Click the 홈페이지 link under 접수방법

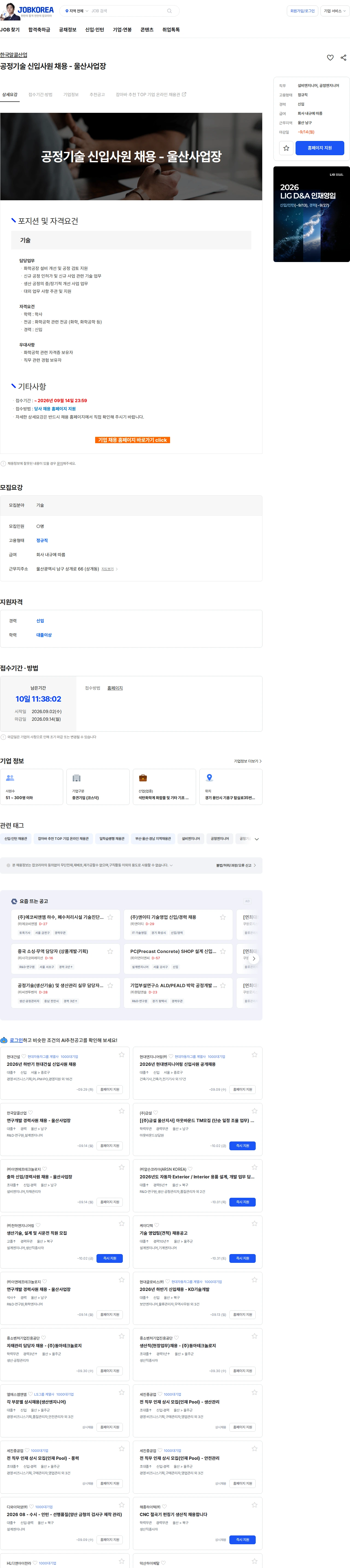coord(115,689)
